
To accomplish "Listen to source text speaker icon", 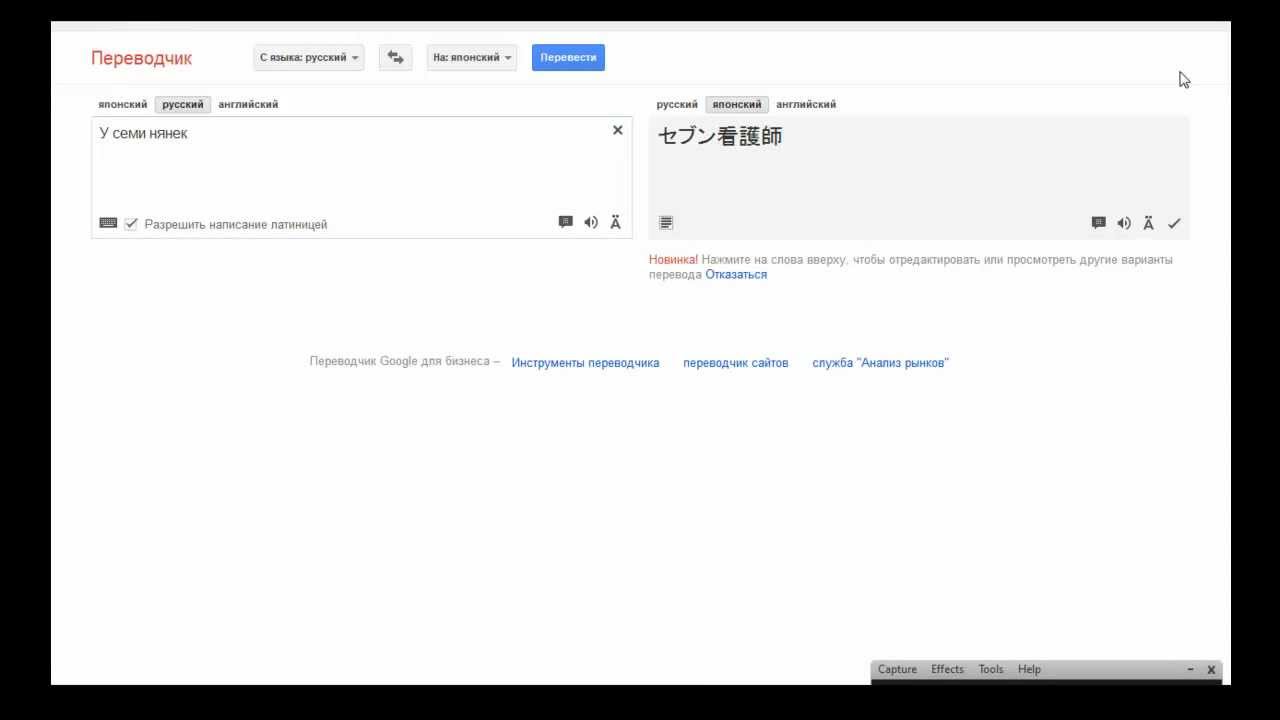I will pos(591,223).
